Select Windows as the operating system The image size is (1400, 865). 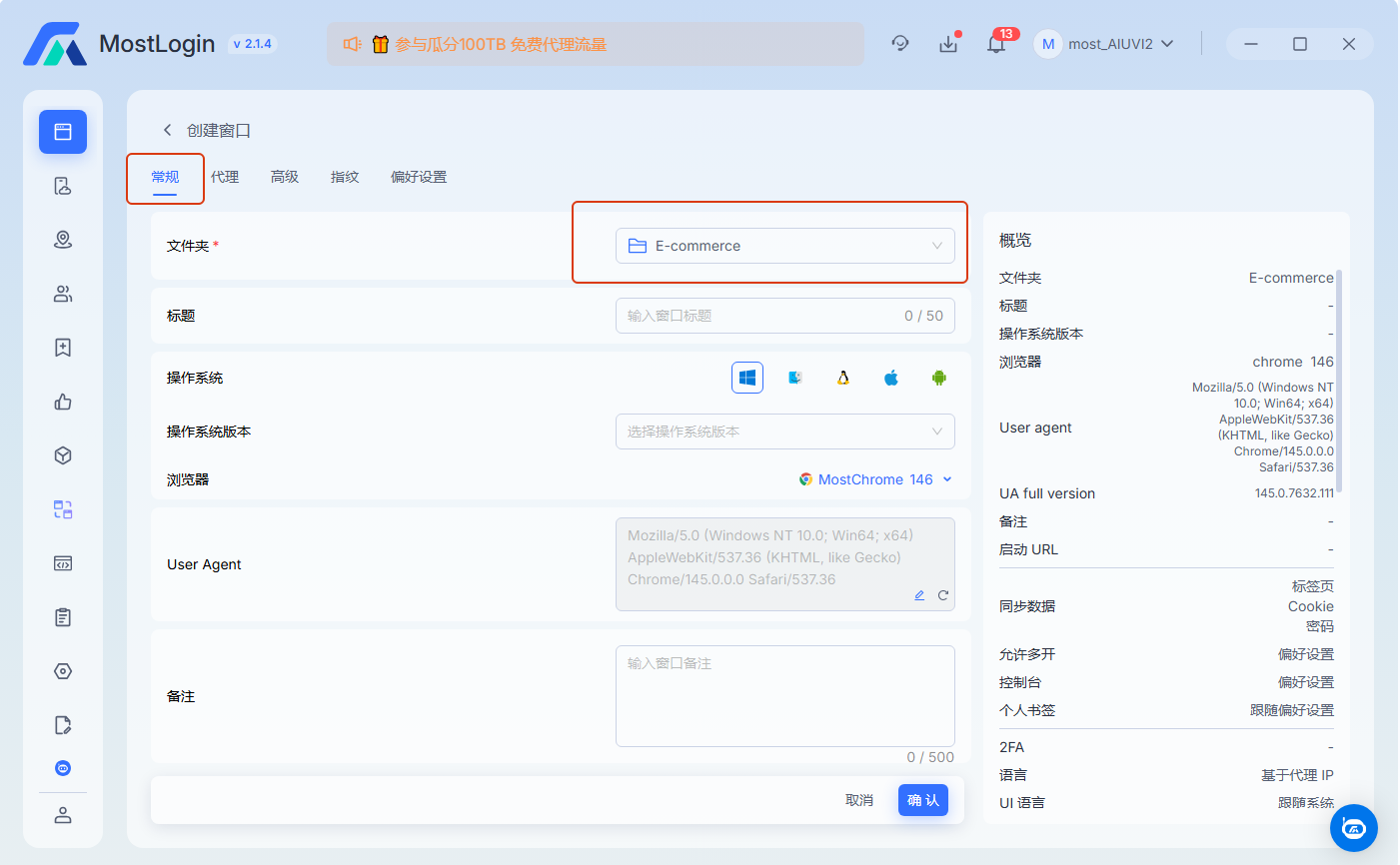point(747,378)
